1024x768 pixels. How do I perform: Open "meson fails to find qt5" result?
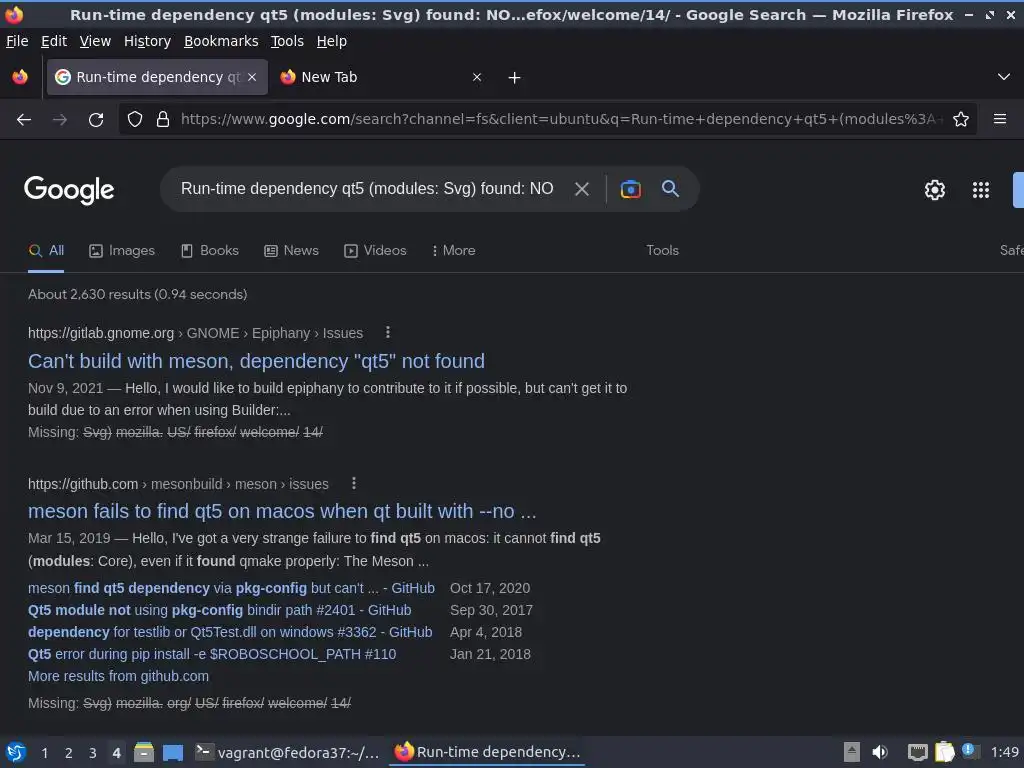click(x=282, y=511)
